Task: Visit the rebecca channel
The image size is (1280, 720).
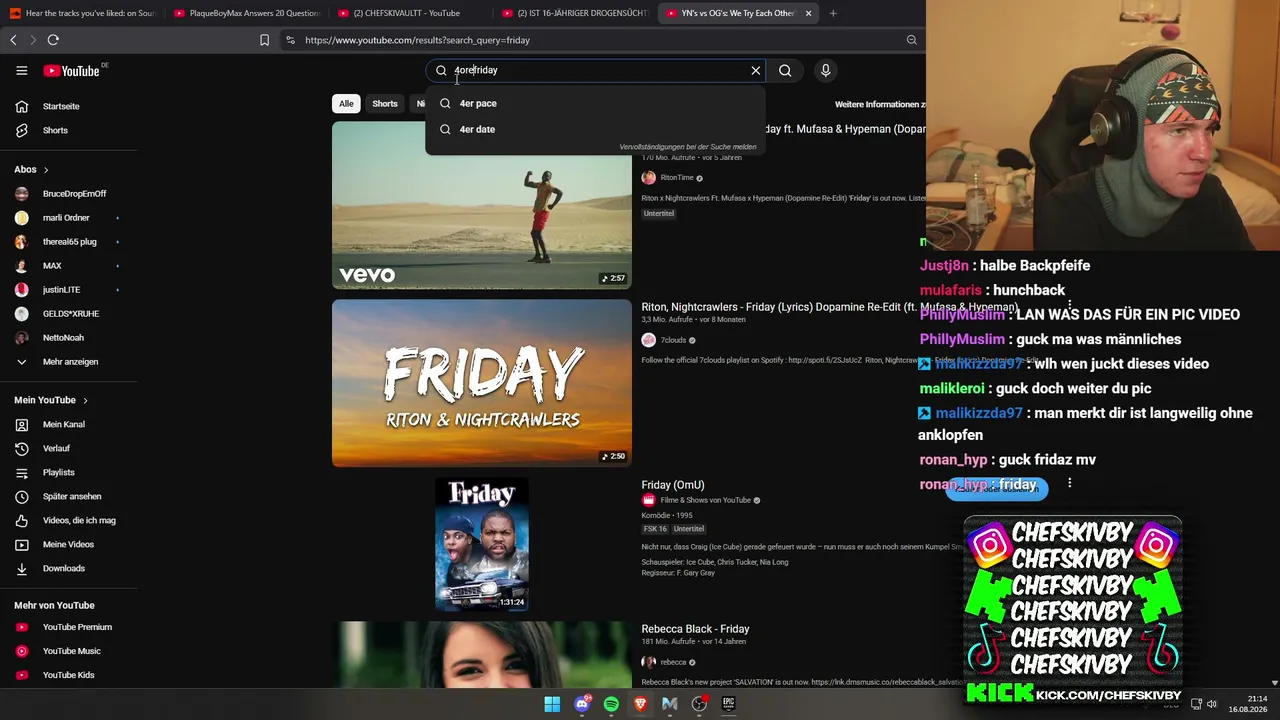Action: (x=673, y=662)
